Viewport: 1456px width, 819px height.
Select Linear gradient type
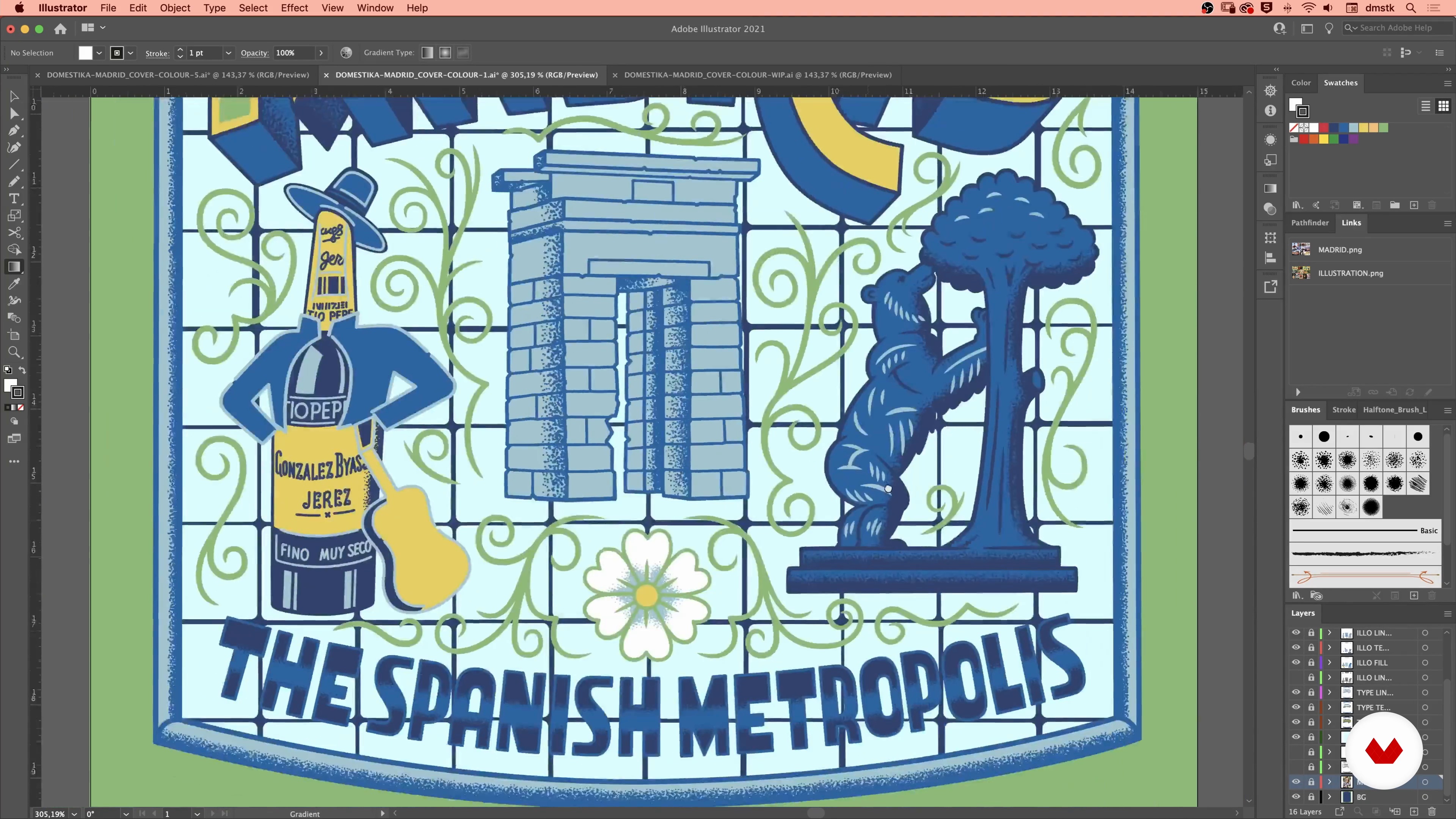pos(427,53)
